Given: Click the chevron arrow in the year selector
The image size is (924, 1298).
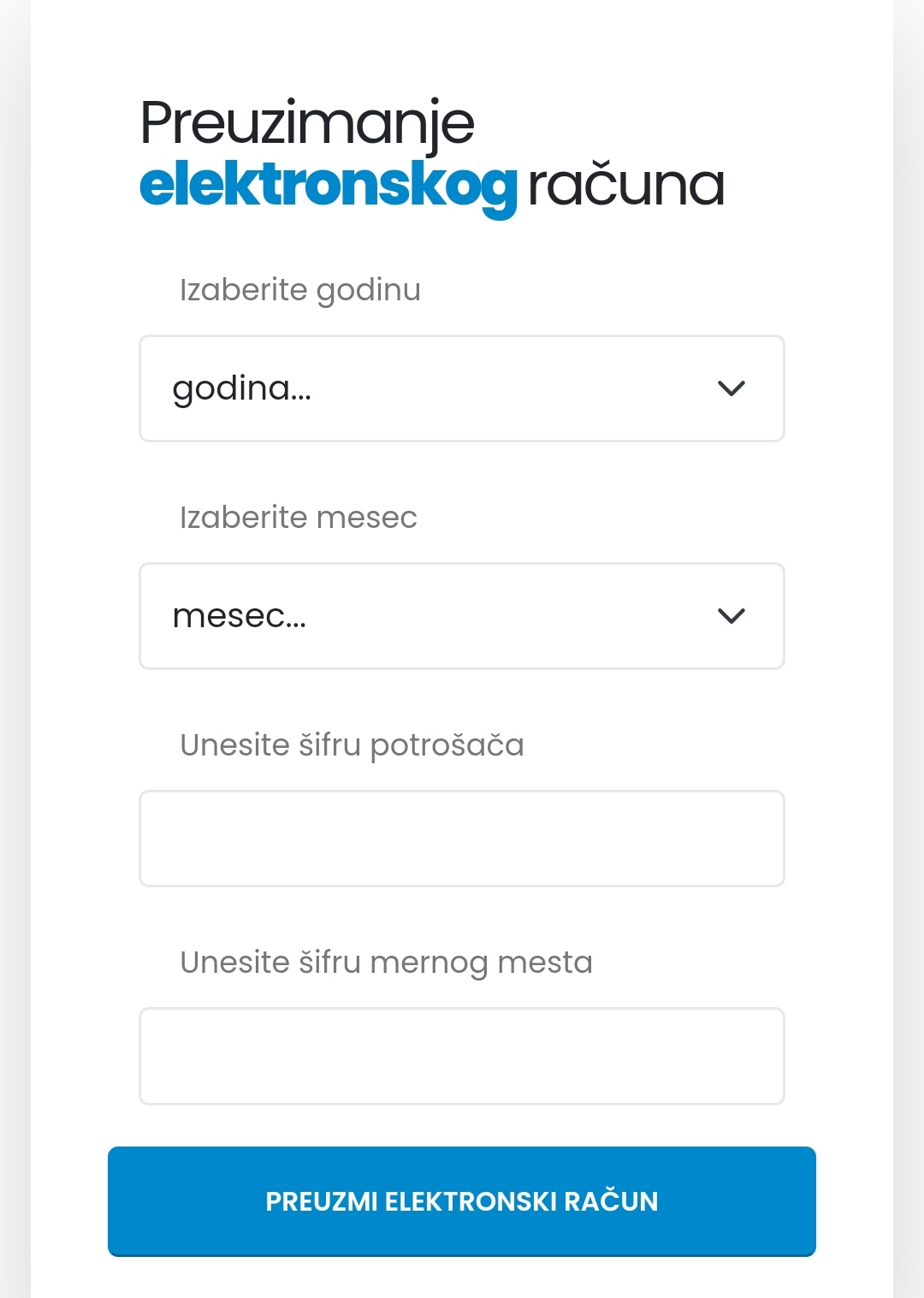Looking at the screenshot, I should tap(731, 388).
